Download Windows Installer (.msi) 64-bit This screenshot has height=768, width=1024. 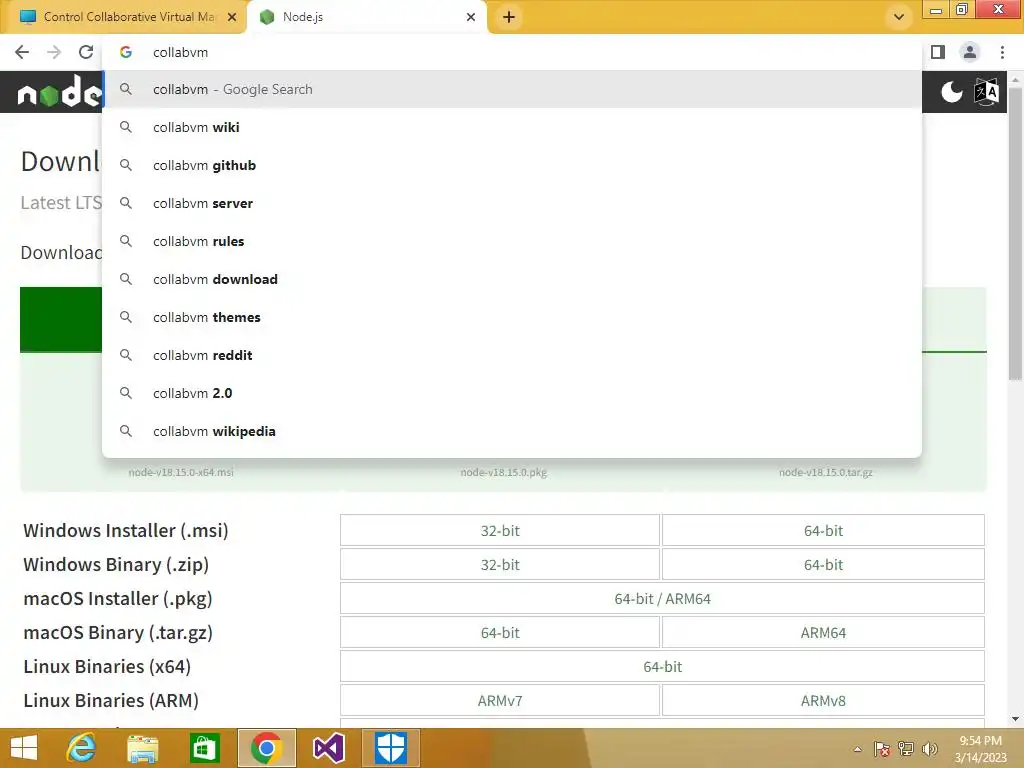(823, 530)
